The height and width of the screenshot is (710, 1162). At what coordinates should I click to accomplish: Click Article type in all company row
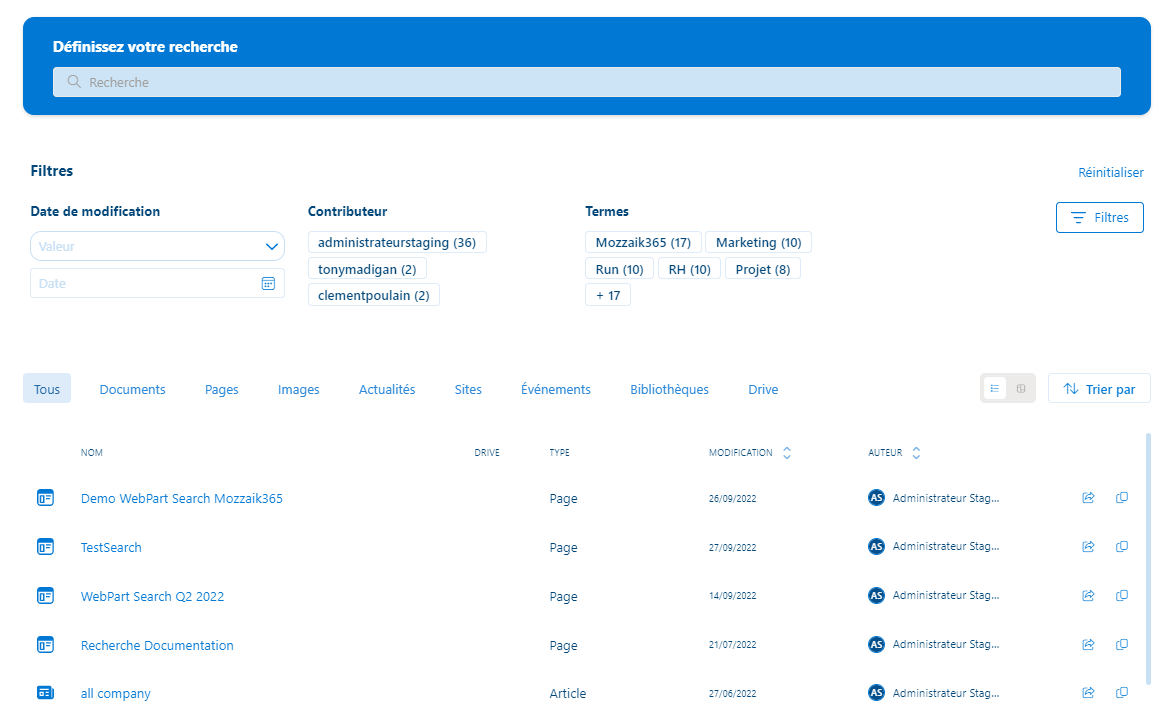568,693
